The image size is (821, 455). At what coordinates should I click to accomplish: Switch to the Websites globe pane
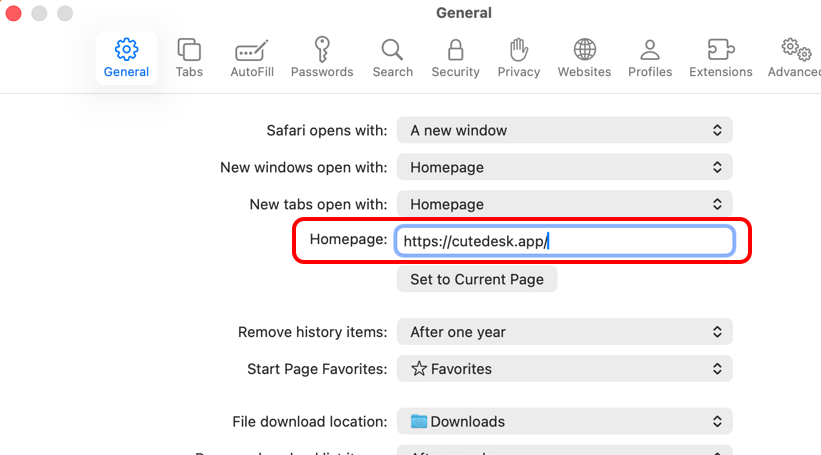click(584, 58)
